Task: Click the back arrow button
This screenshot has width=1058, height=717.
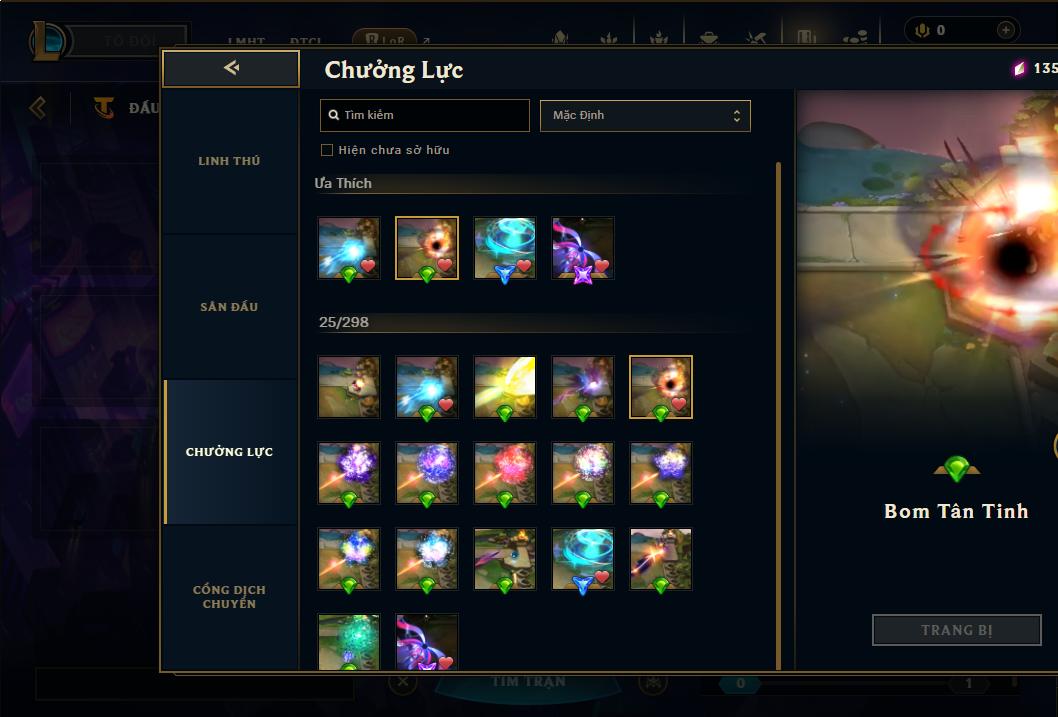Action: pos(231,68)
